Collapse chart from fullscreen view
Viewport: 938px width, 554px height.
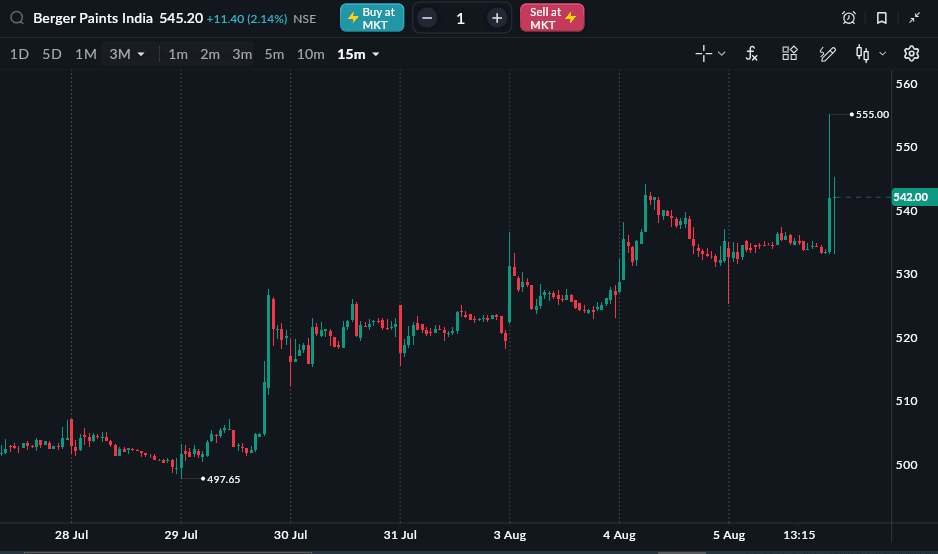tap(915, 18)
